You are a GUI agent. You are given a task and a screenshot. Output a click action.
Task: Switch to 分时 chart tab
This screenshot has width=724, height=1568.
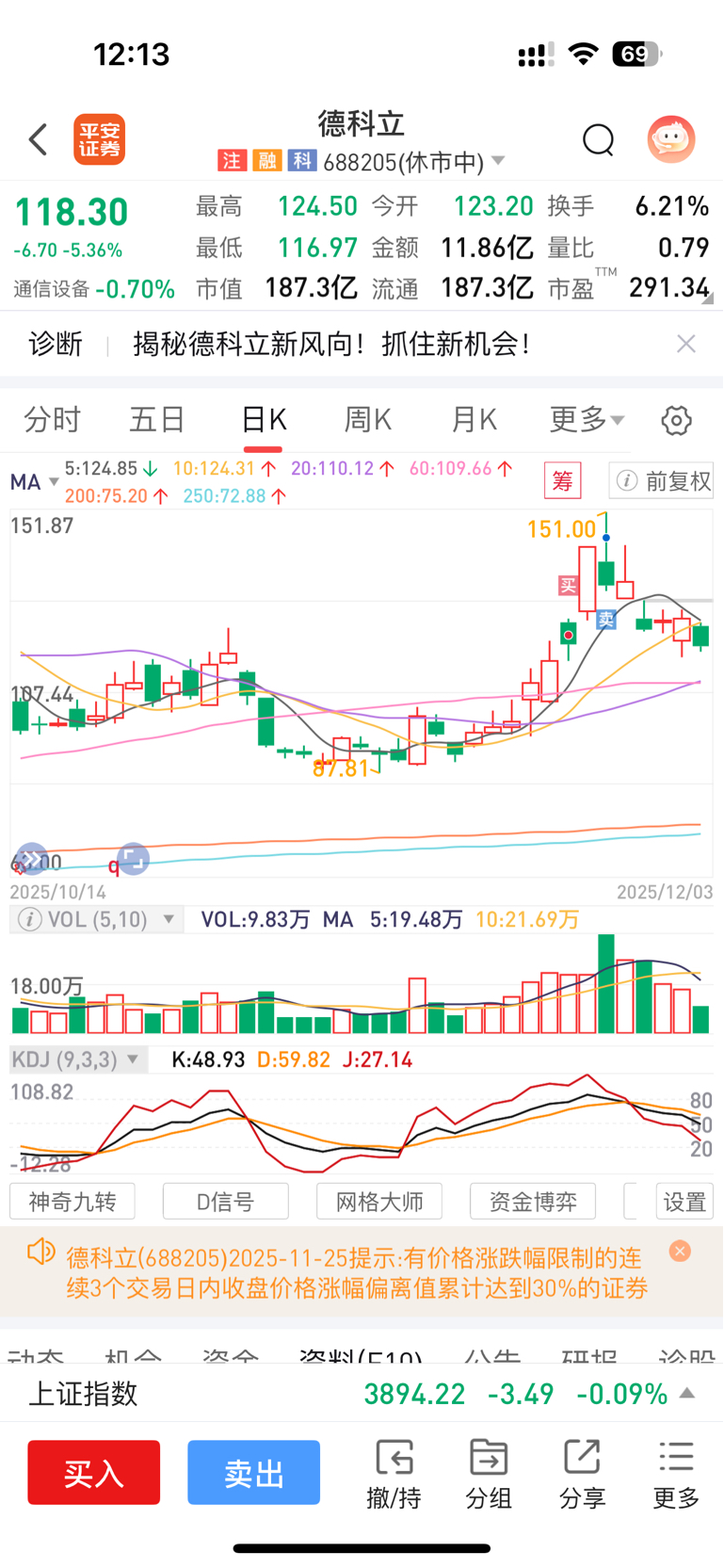pos(53,419)
